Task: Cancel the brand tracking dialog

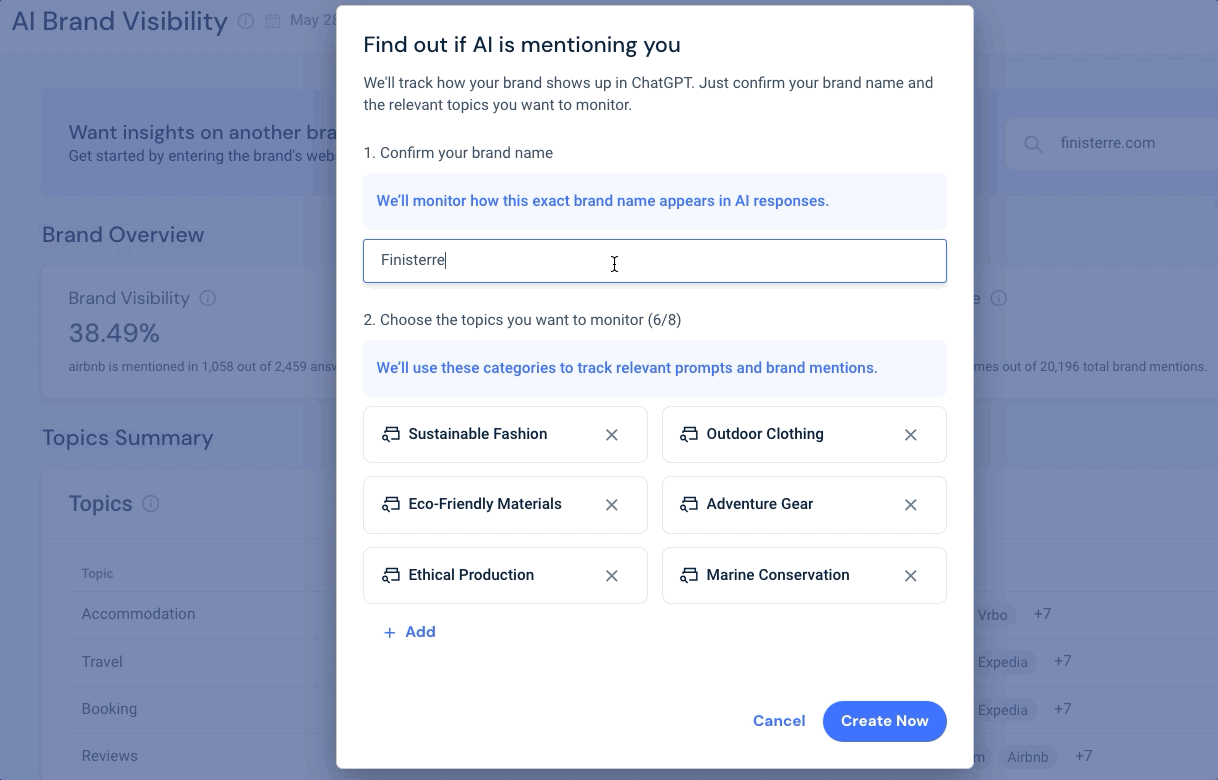Action: click(x=779, y=721)
